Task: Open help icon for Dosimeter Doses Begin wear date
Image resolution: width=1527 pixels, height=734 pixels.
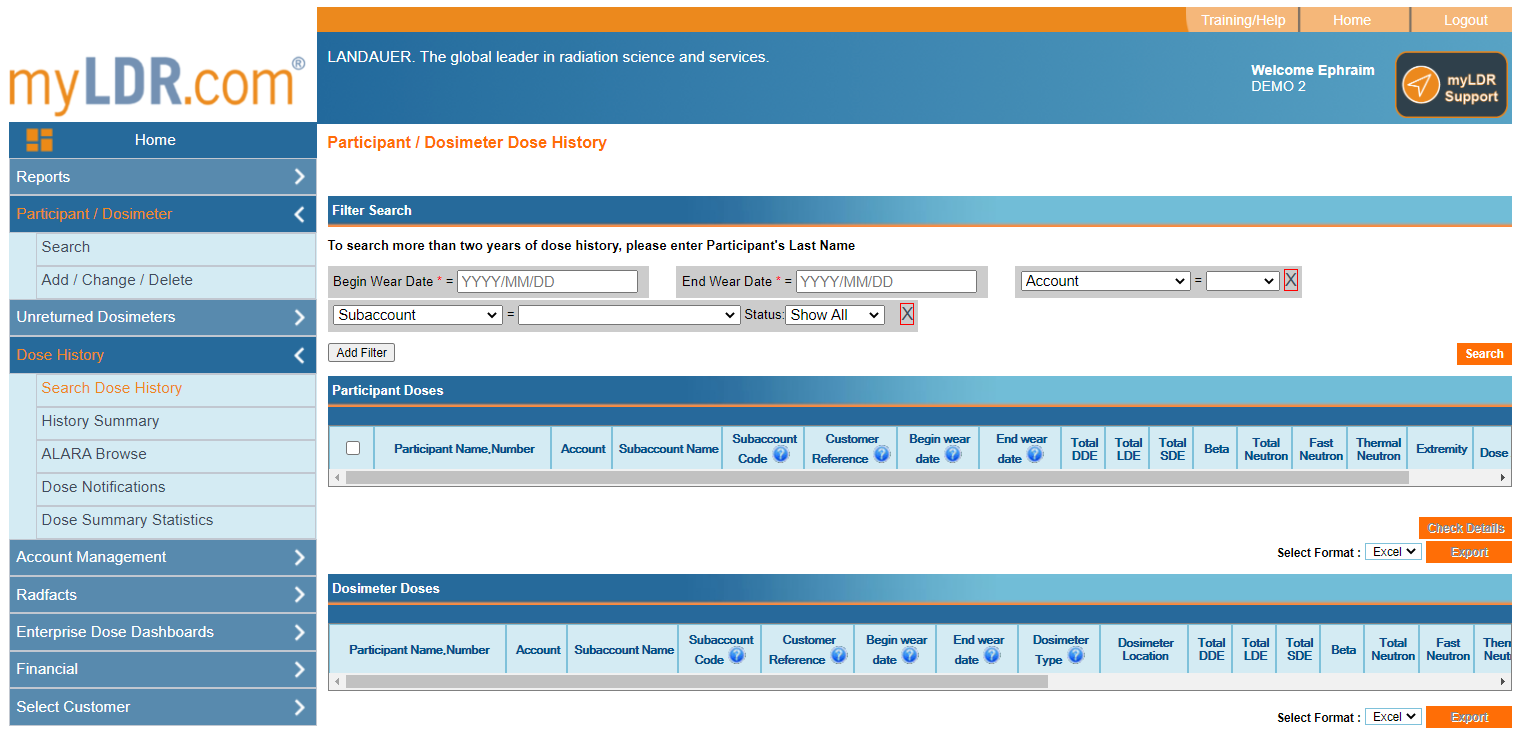Action: tap(909, 656)
